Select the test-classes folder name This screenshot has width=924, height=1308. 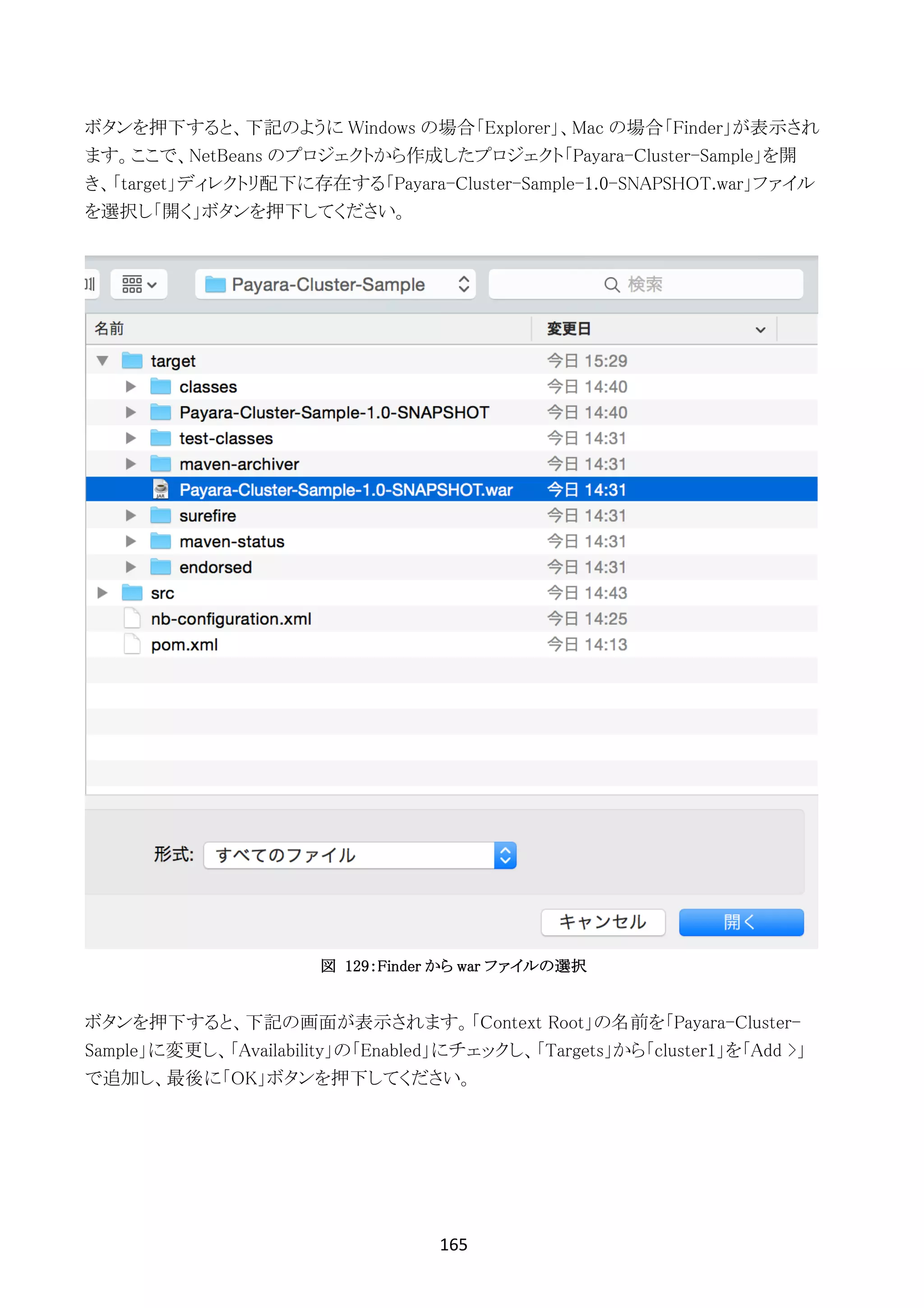(x=226, y=438)
